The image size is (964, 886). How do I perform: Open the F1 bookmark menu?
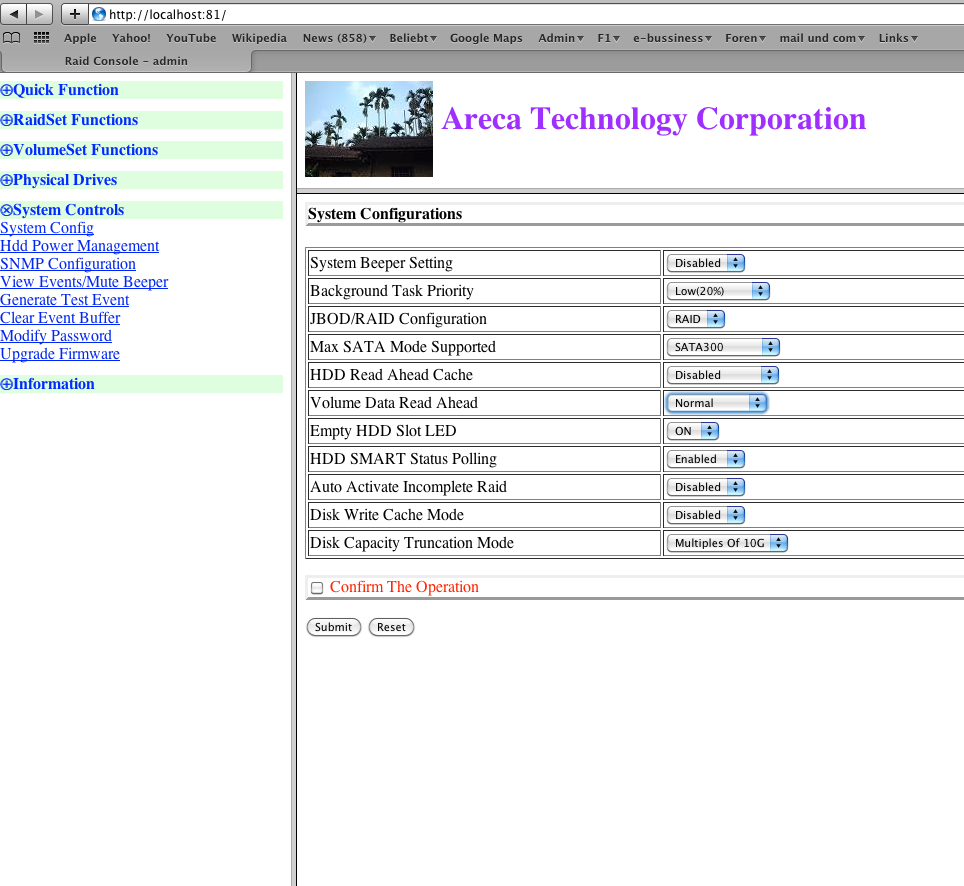pyautogui.click(x=608, y=38)
